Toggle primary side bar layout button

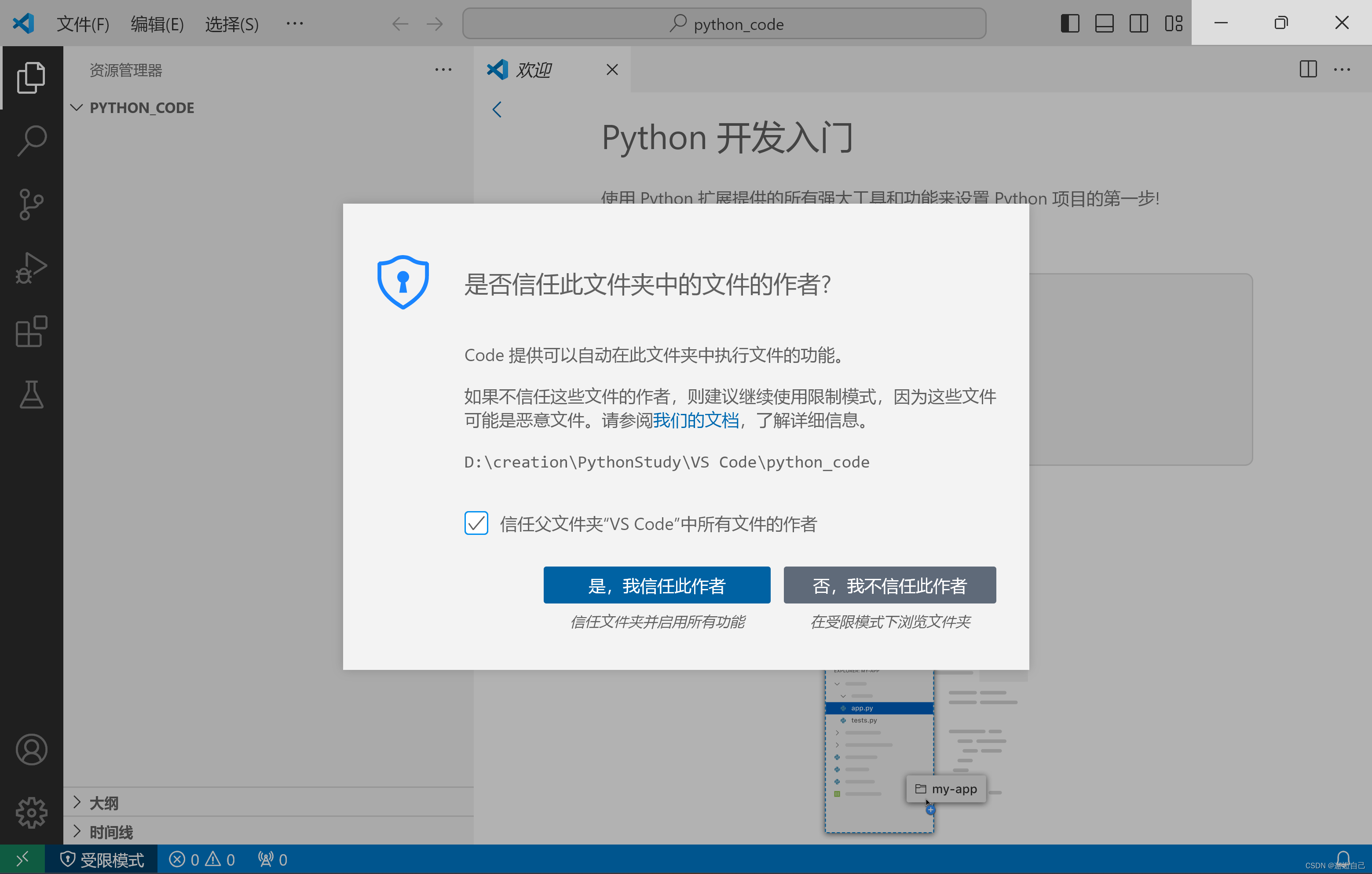1069,23
